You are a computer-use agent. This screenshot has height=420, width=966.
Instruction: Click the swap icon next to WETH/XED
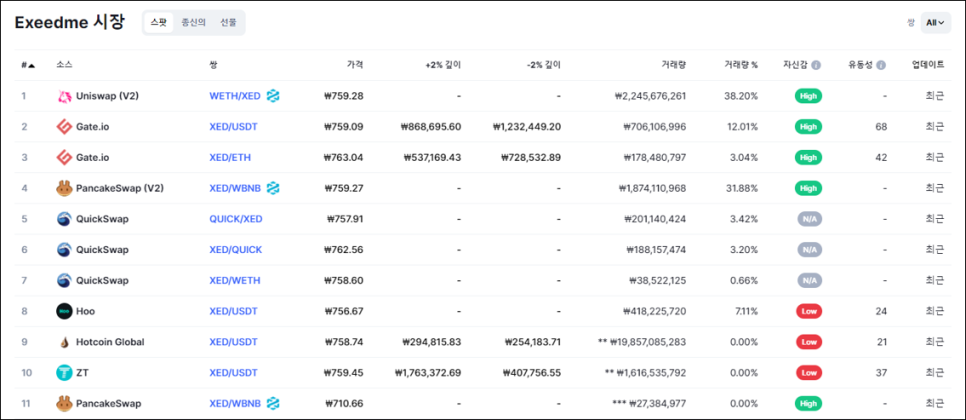coord(272,96)
